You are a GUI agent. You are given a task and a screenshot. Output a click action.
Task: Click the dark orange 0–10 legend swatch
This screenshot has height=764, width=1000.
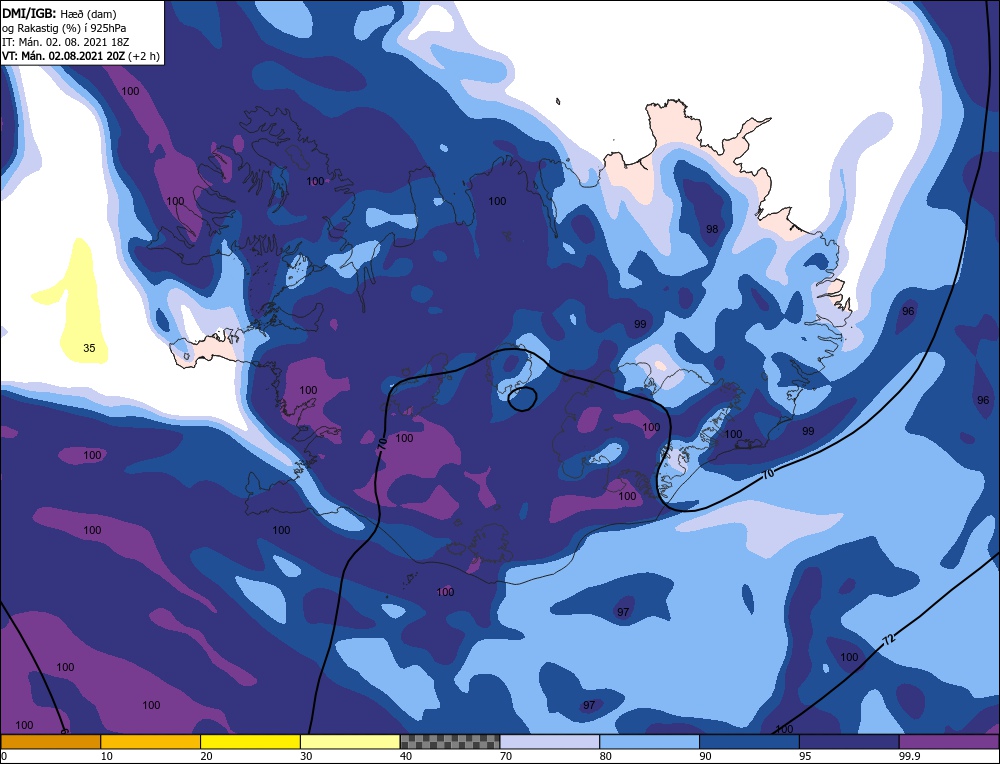pos(50,741)
